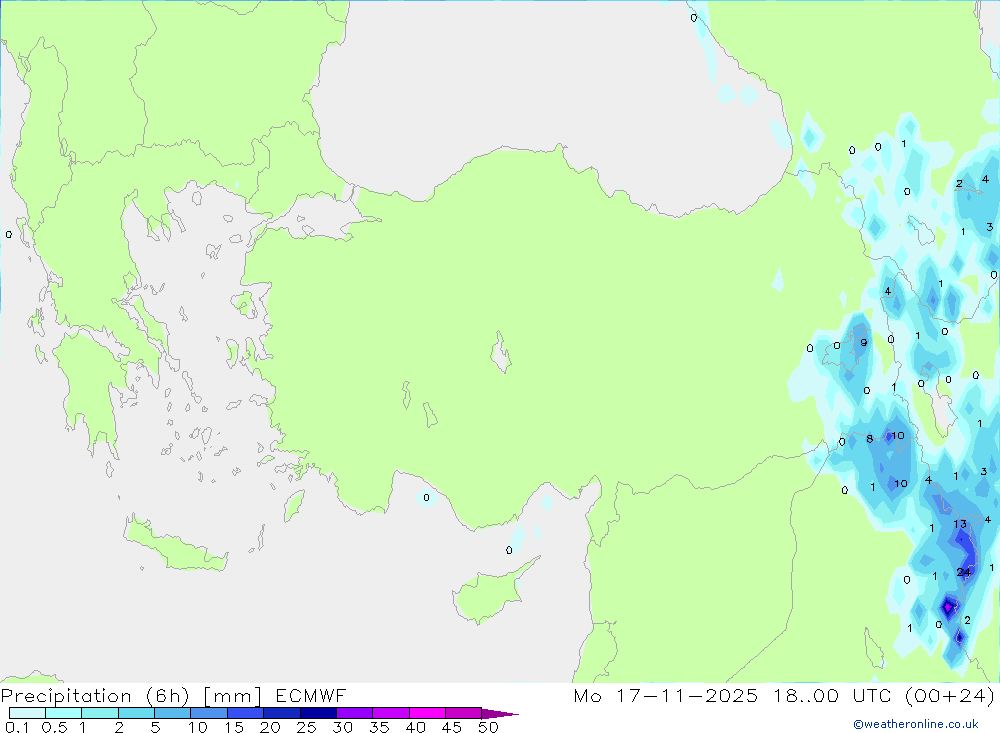1000x733 pixels.
Task: Select the 2–5 mm legend color swatch
Action: (136, 713)
